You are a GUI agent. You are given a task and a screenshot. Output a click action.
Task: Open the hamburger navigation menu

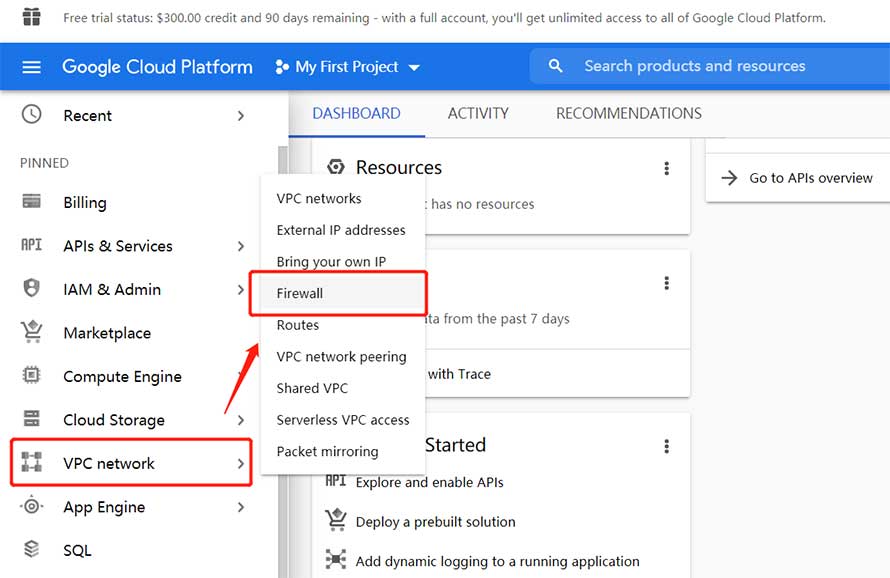(31, 67)
